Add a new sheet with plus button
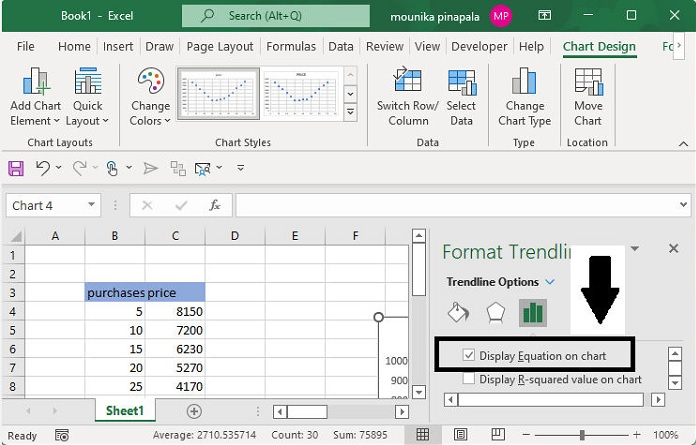Image resolution: width=696 pixels, height=445 pixels. [x=194, y=411]
